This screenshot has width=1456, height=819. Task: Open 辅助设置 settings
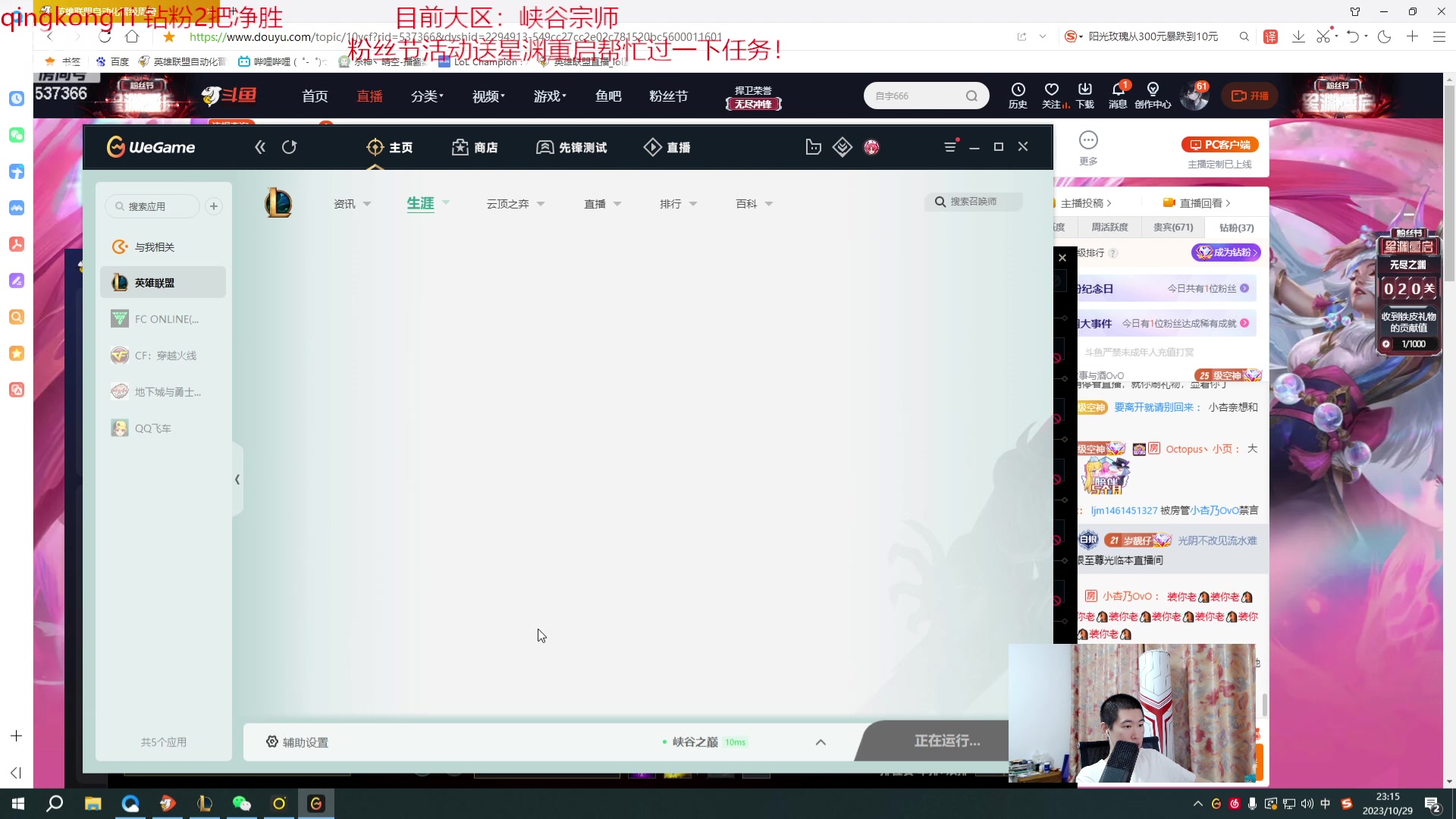297,742
